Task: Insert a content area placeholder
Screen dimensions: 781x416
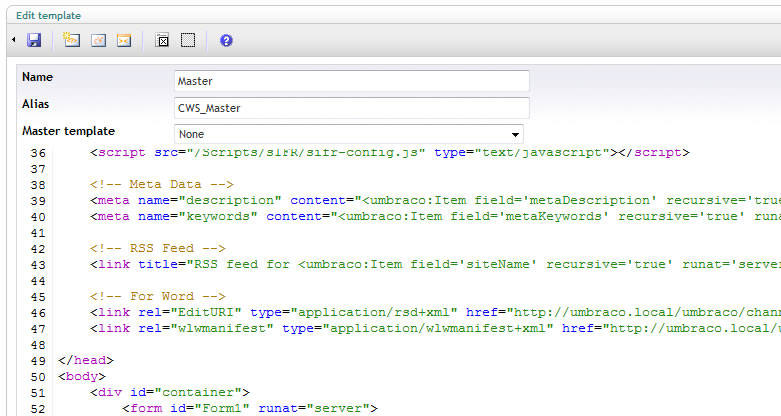Action: 162,40
